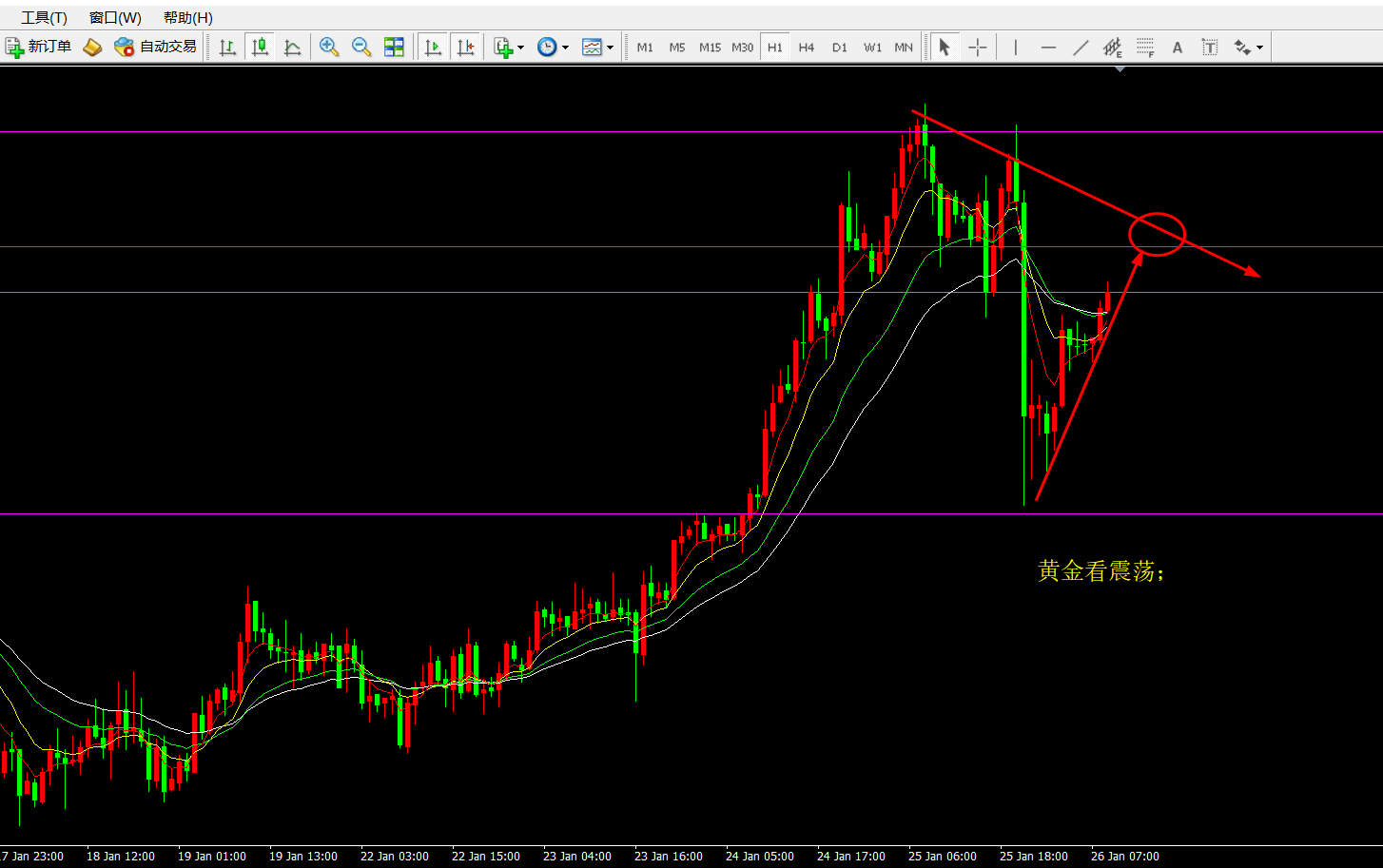
Task: Select the Fibonacci retracement tool
Action: 1145,47
